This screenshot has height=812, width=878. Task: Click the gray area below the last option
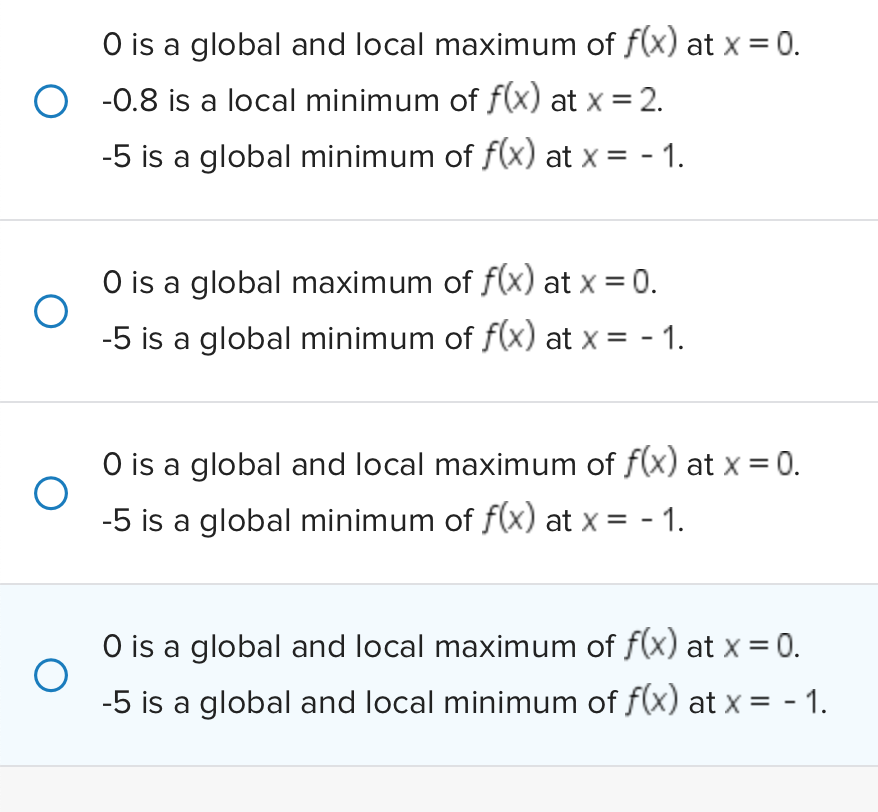pyautogui.click(x=440, y=790)
